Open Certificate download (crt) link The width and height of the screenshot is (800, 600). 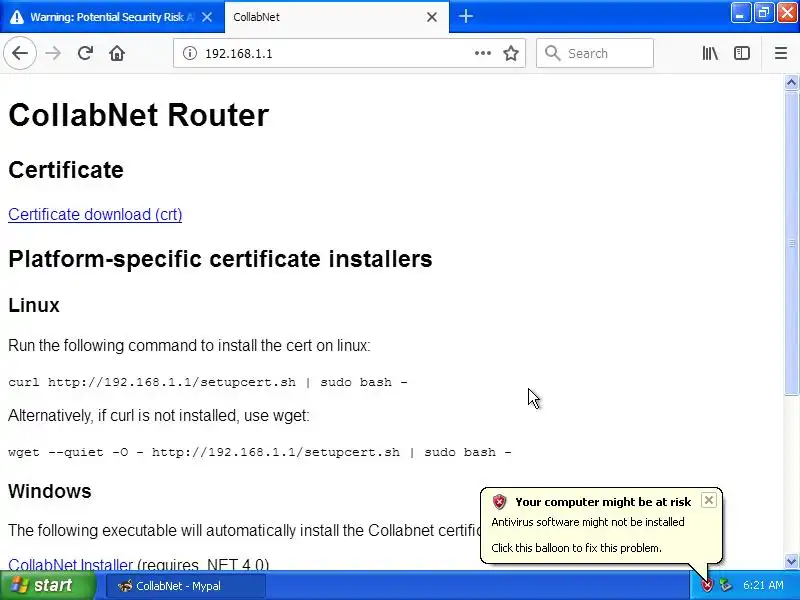click(x=95, y=214)
